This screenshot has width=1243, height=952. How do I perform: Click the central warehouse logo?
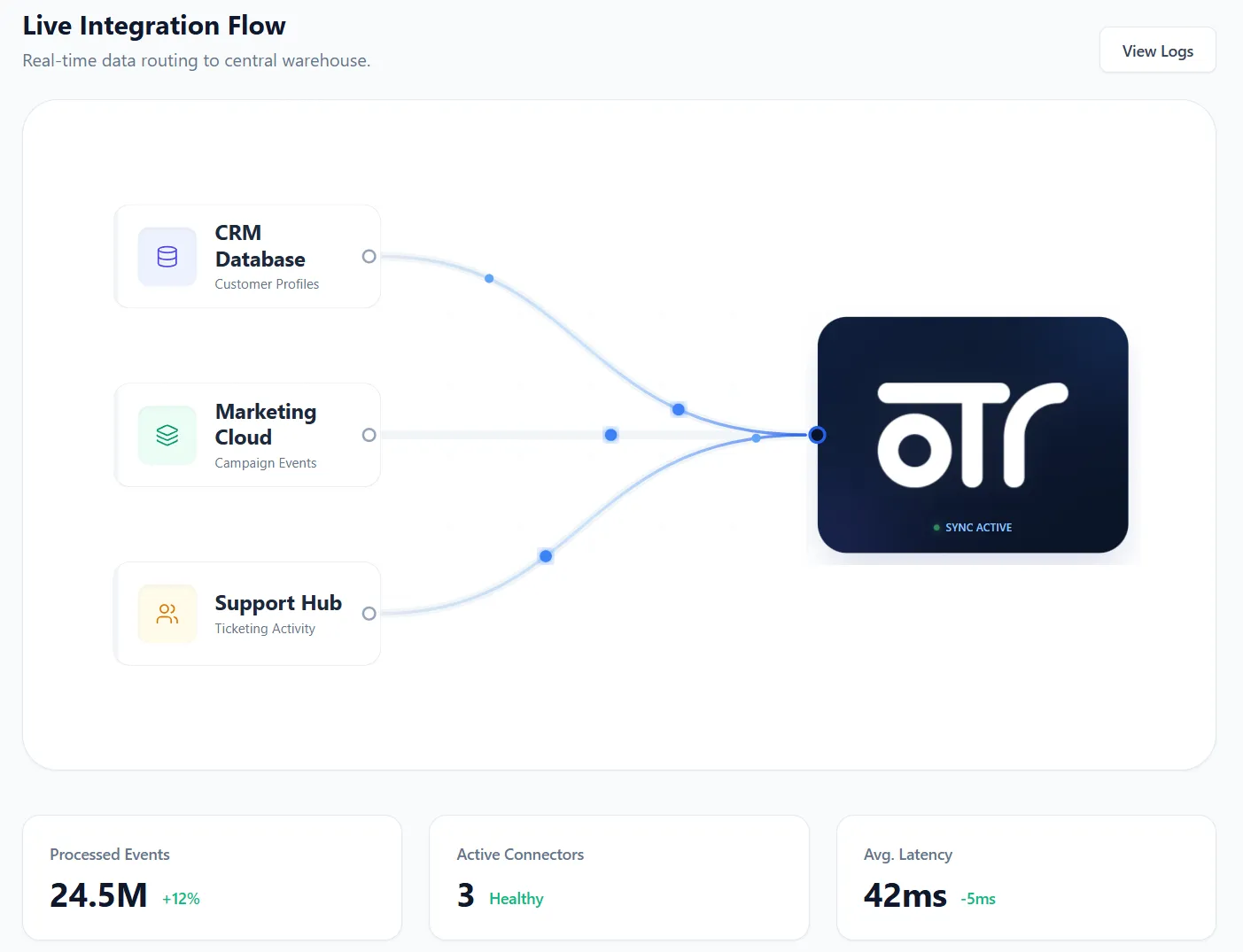tap(973, 435)
